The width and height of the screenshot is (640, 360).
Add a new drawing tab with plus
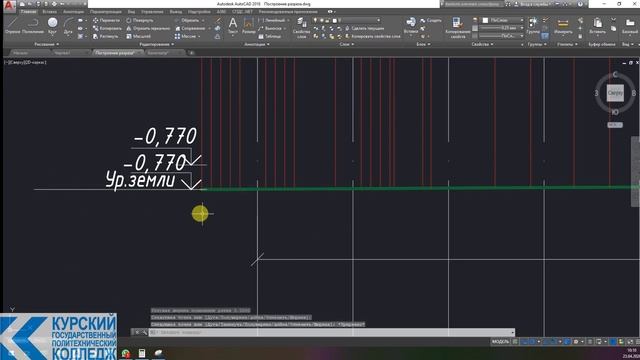[191, 53]
